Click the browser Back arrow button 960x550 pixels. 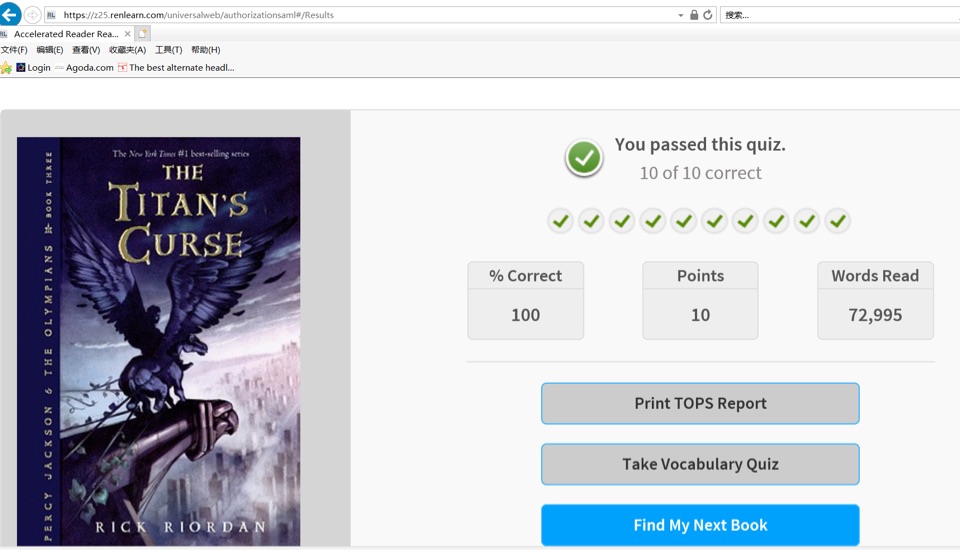10,14
